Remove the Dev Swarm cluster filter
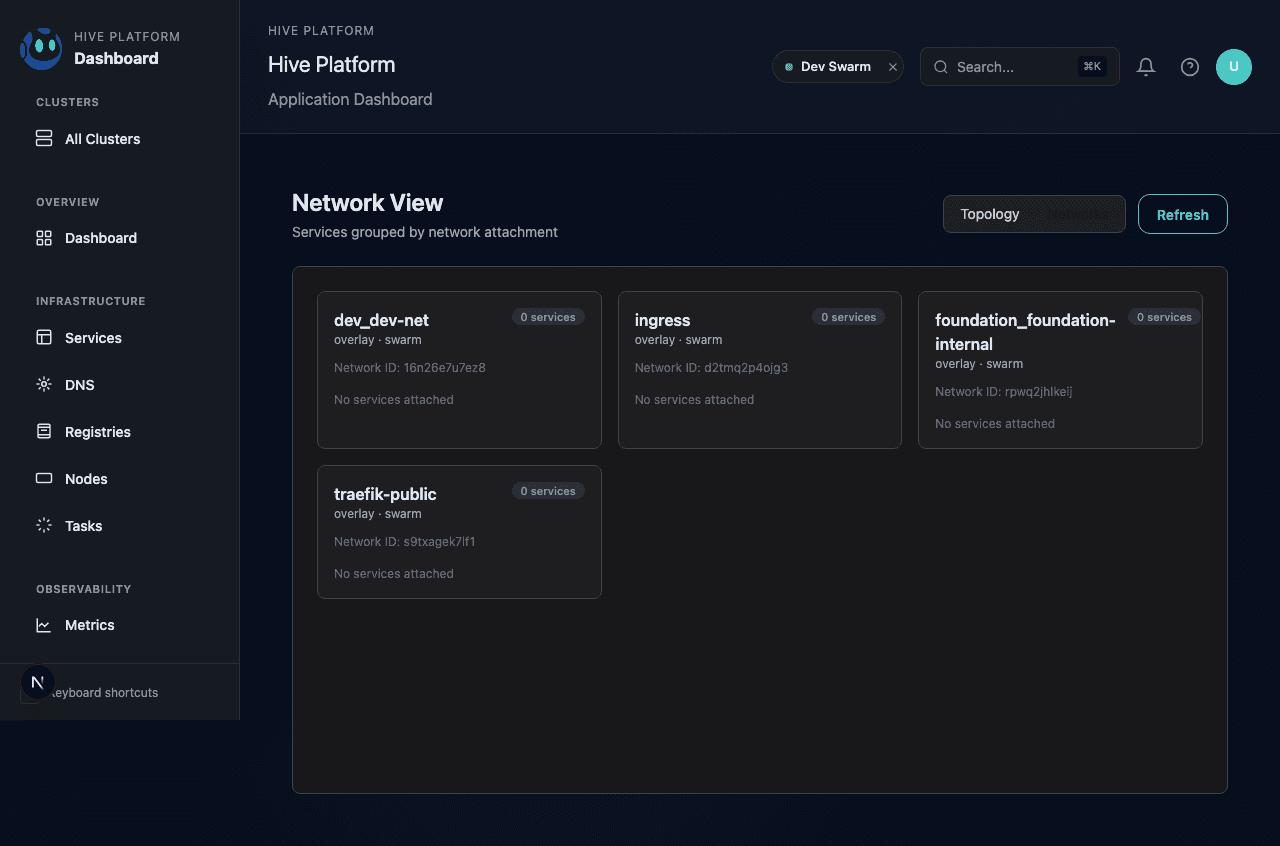1280x846 pixels. point(893,67)
